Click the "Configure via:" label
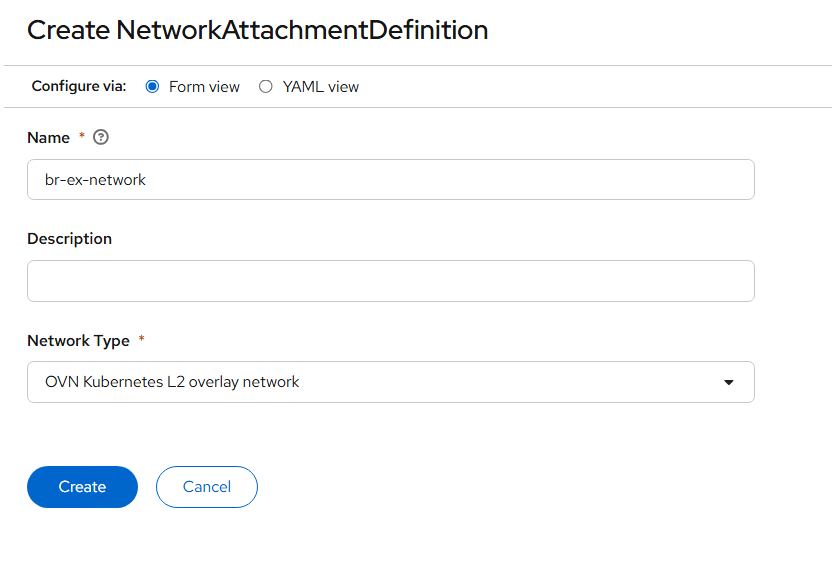This screenshot has width=832, height=561. [79, 87]
